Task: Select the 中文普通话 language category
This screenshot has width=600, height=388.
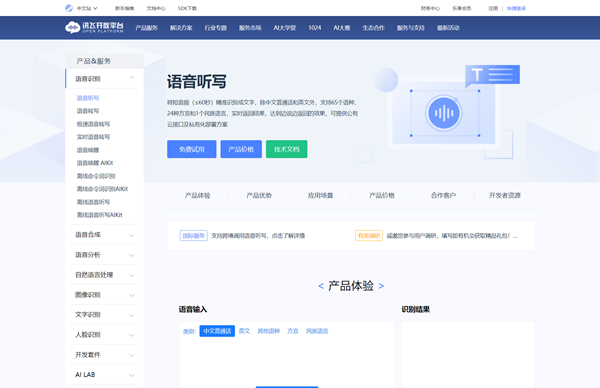Action: coord(217,331)
